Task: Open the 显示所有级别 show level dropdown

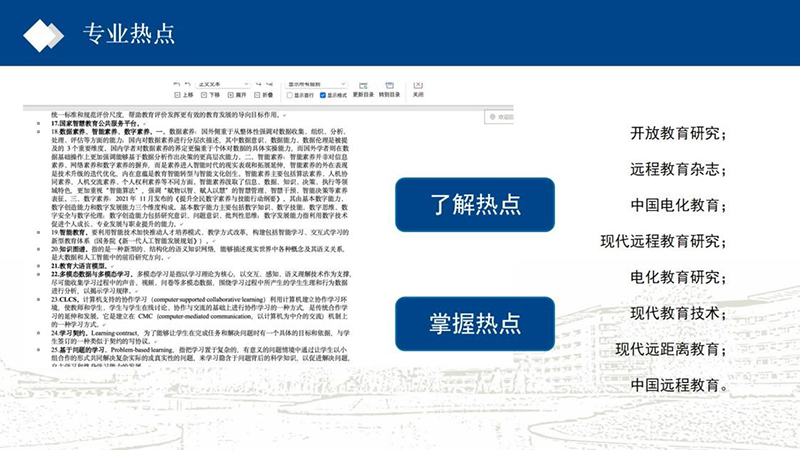Action: (316, 84)
